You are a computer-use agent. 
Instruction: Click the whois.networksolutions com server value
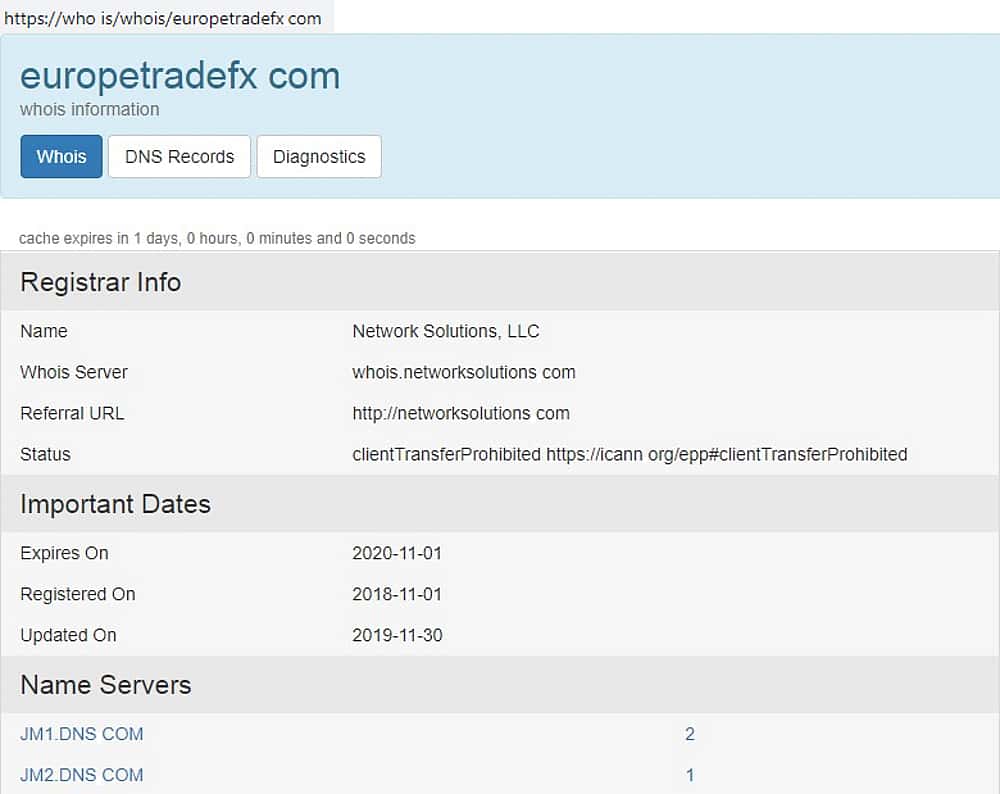464,372
